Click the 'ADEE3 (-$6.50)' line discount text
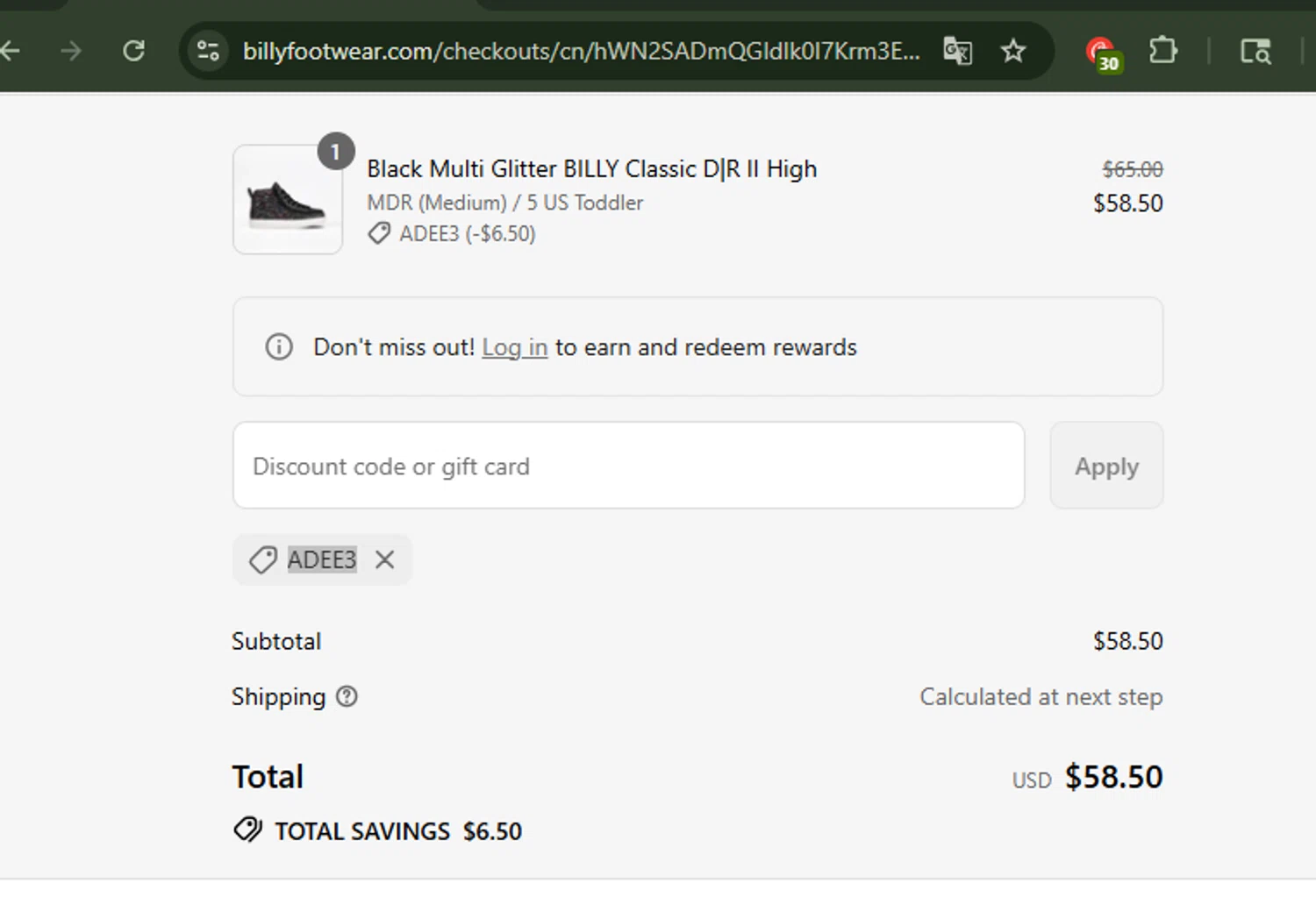The height and width of the screenshot is (919, 1316). [468, 233]
